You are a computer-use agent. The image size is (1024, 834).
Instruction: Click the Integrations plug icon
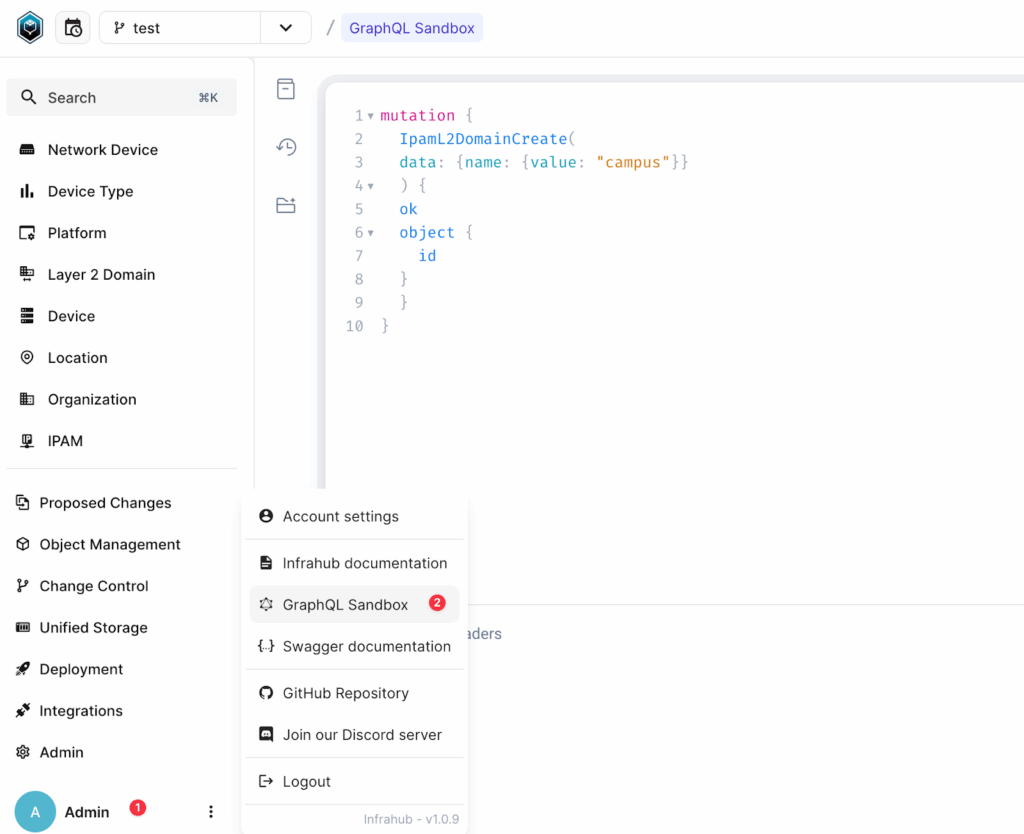pos(23,711)
